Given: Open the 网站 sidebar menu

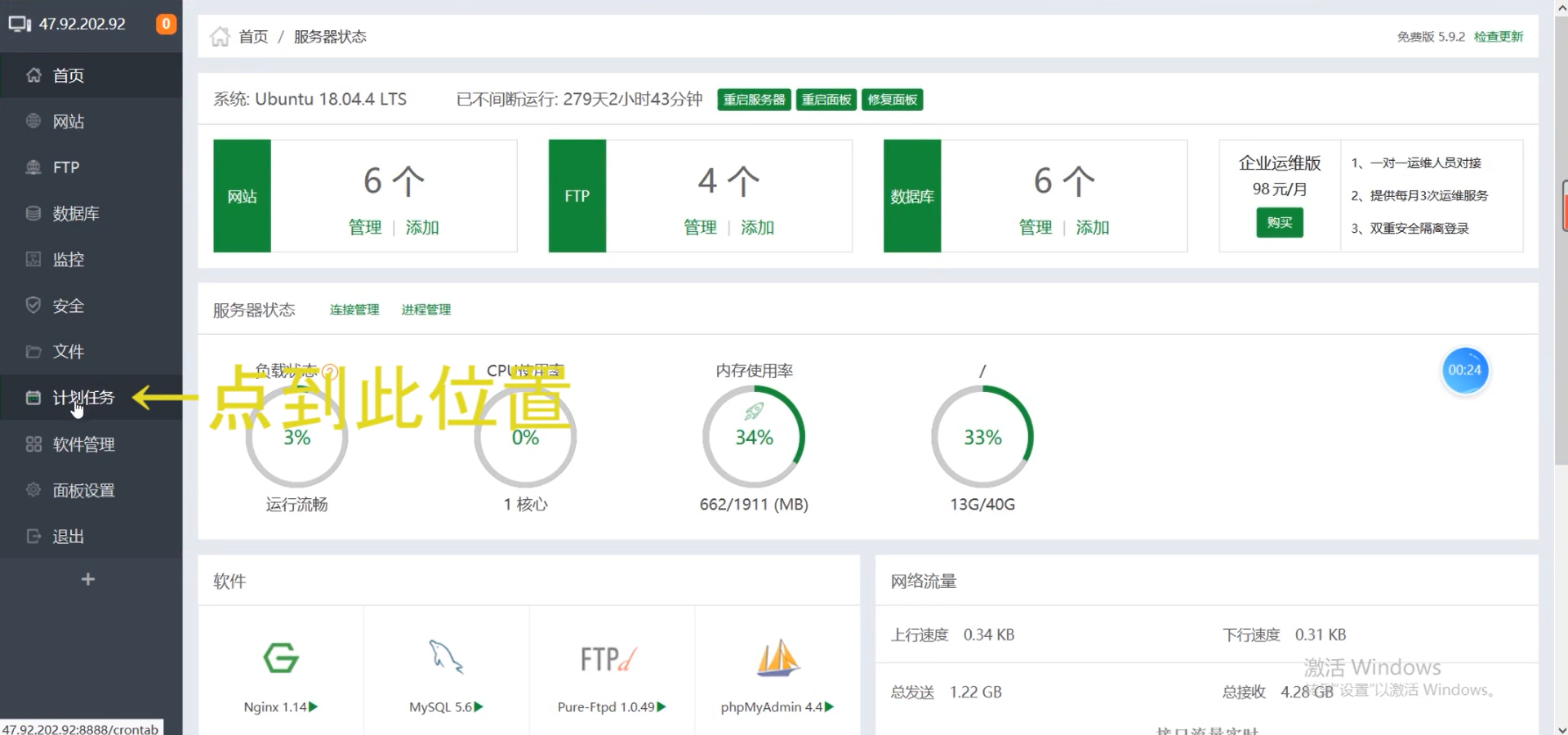Looking at the screenshot, I should 91,121.
